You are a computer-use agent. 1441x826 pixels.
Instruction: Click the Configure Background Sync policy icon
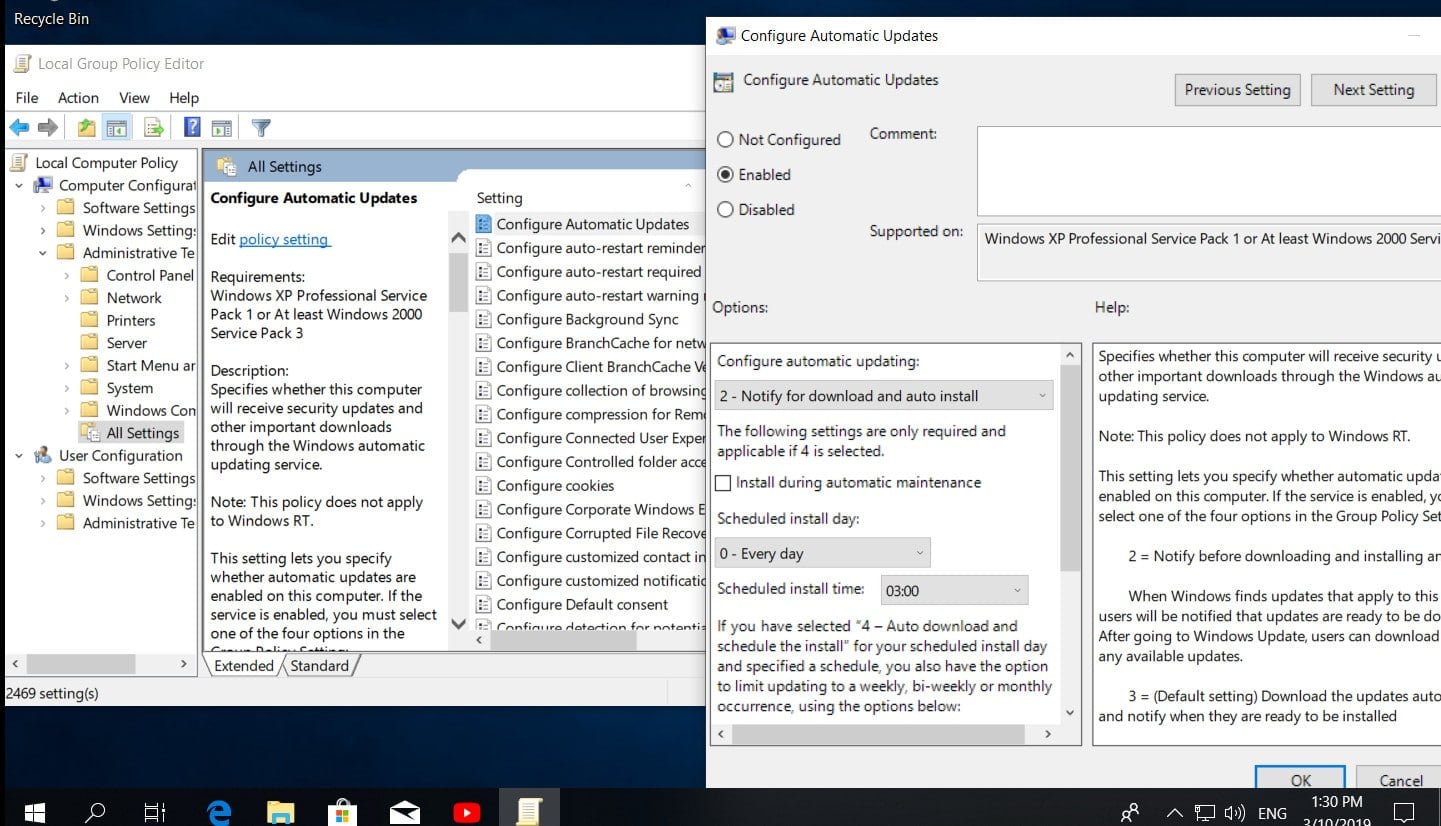[x=484, y=319]
